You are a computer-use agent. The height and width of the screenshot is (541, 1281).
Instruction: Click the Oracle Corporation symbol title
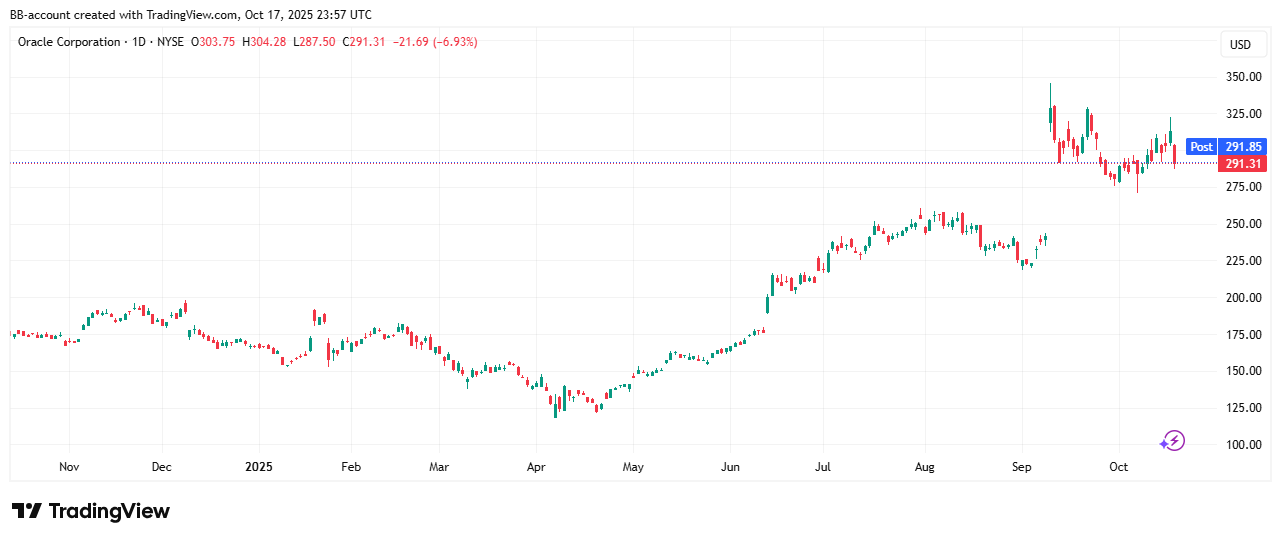(68, 42)
